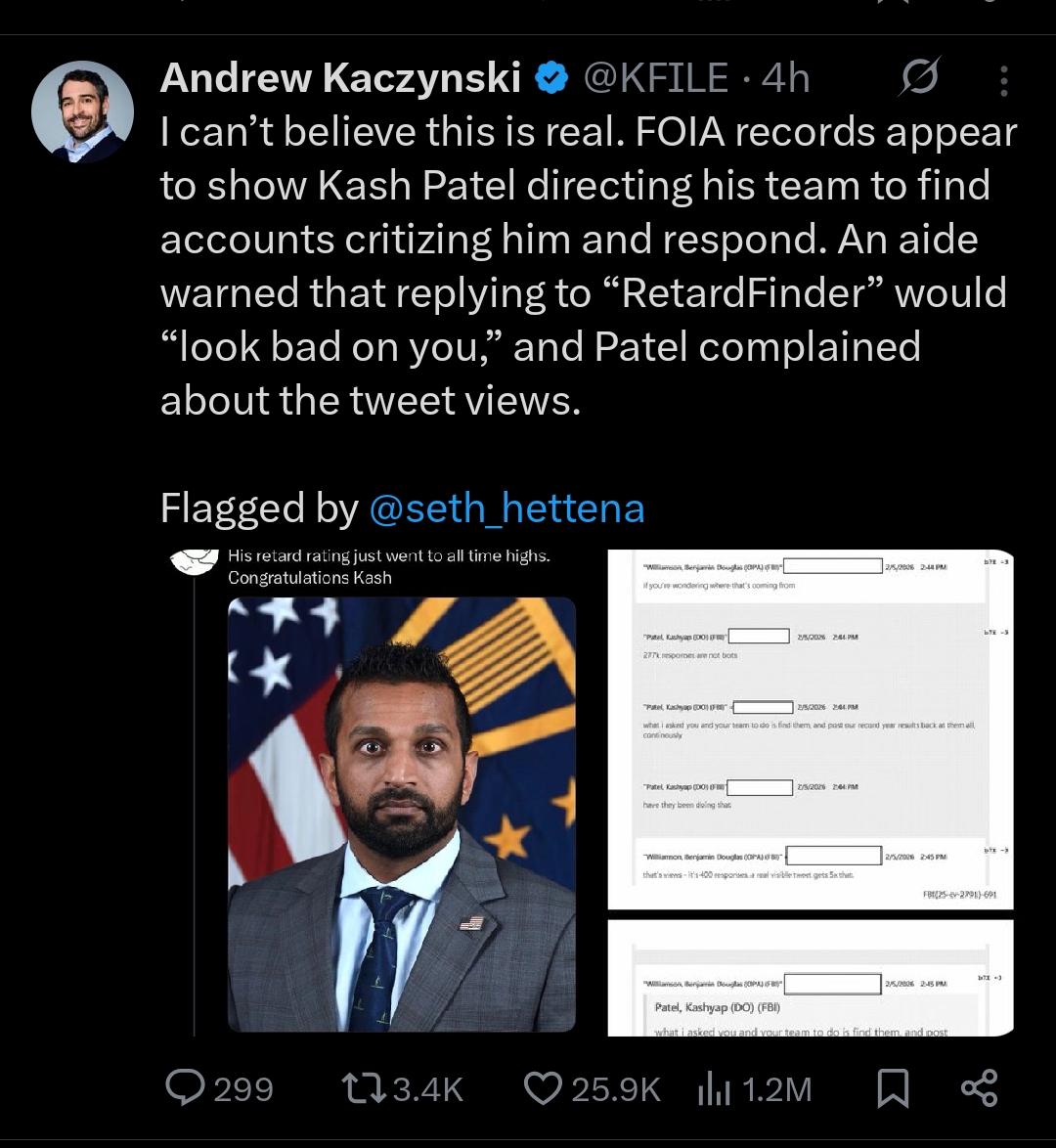Screen dimensions: 1056x1148
Task: Repost the tweet via retweet icon
Action: 364,1088
